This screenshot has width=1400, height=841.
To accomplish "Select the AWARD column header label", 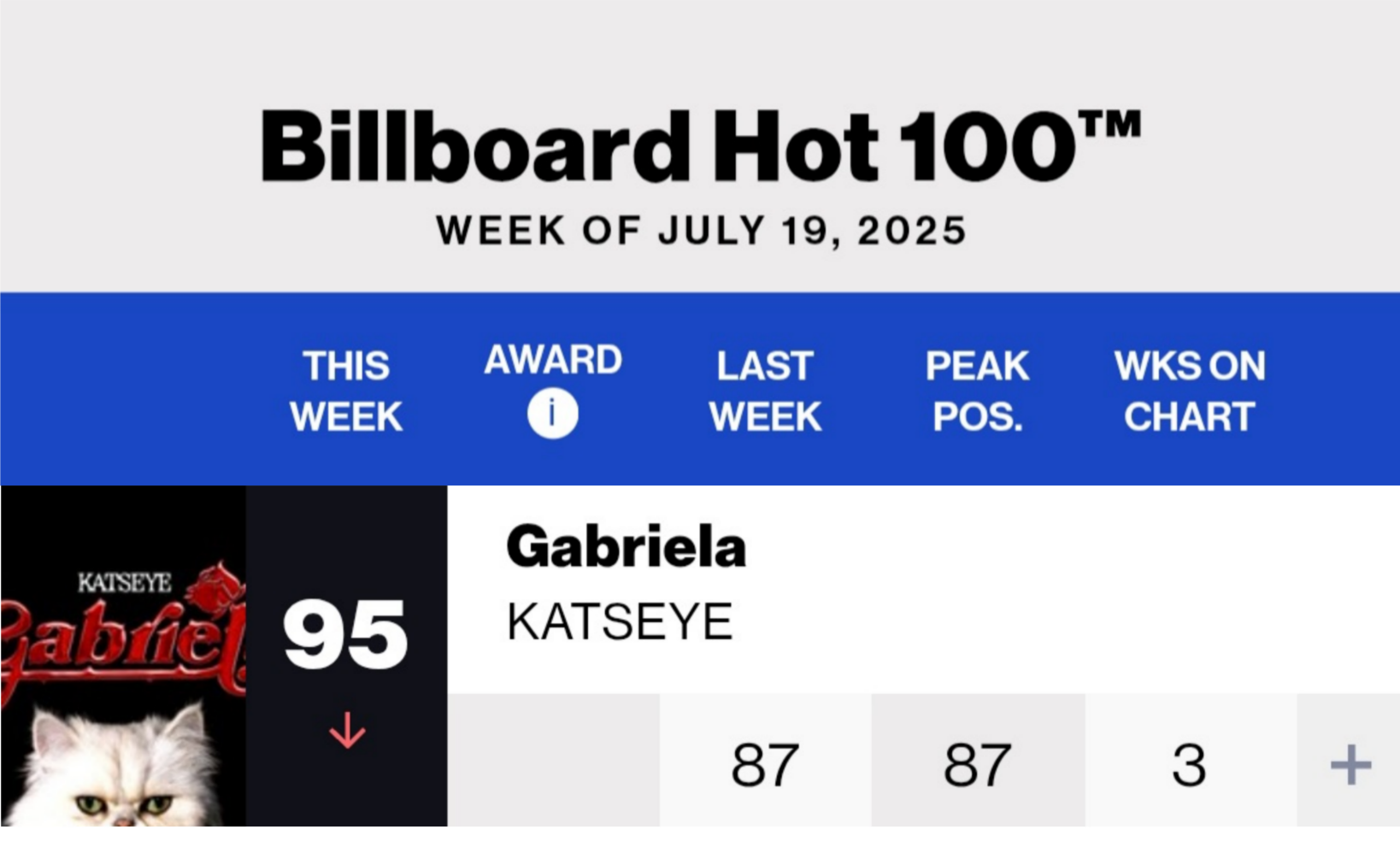I will click(552, 360).
